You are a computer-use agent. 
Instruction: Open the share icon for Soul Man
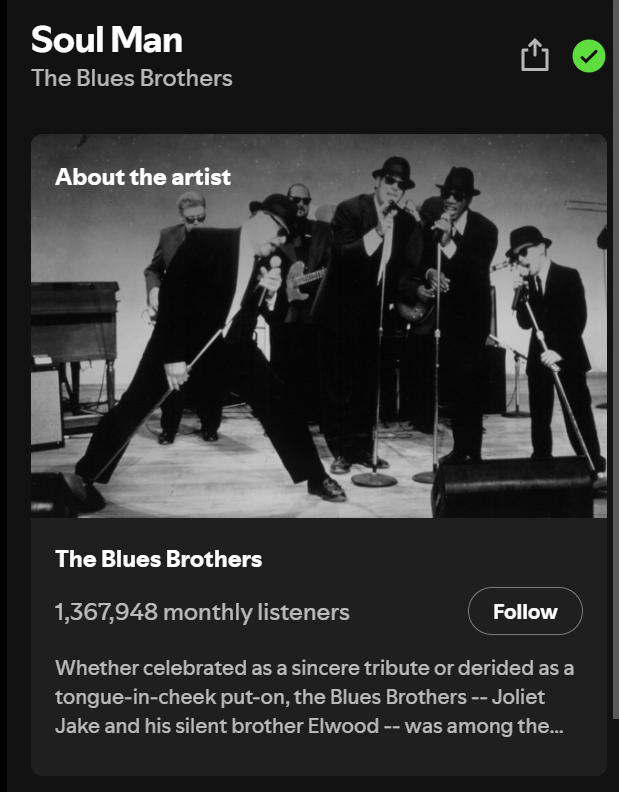point(535,55)
